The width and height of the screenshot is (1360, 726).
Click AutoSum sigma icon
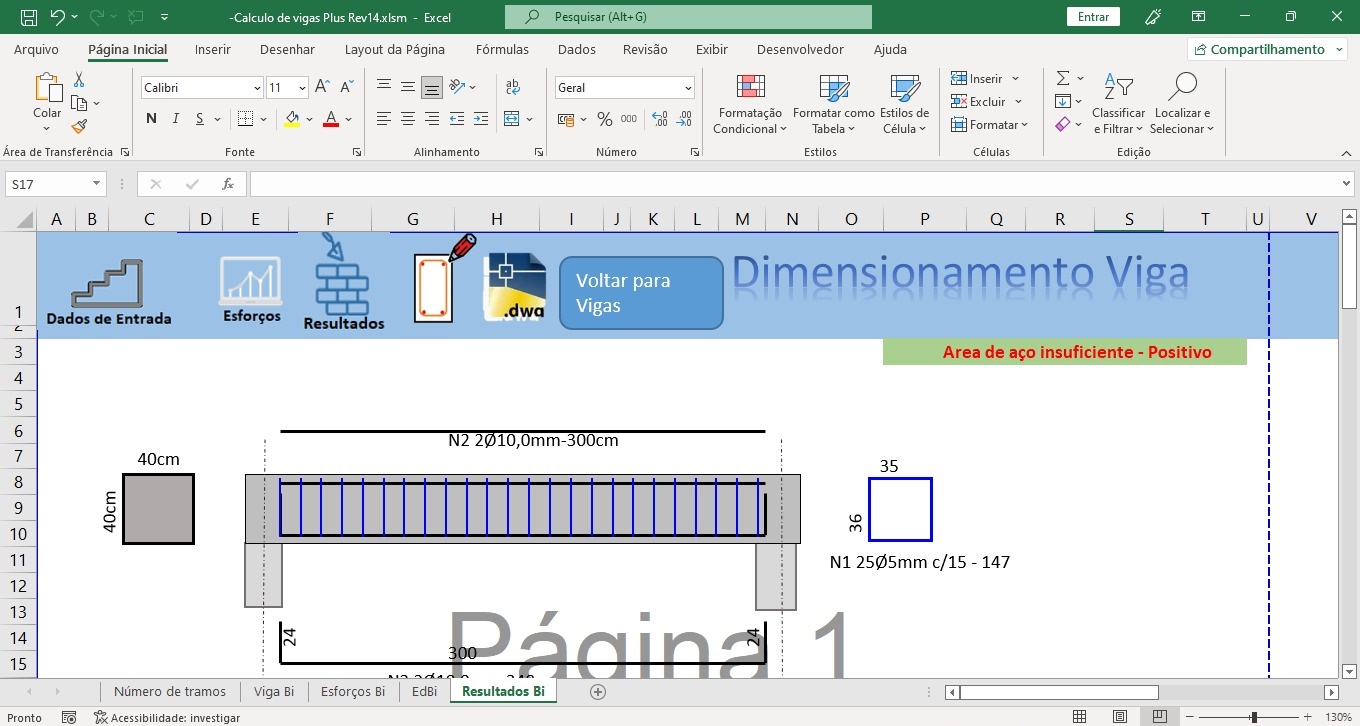tap(1063, 78)
